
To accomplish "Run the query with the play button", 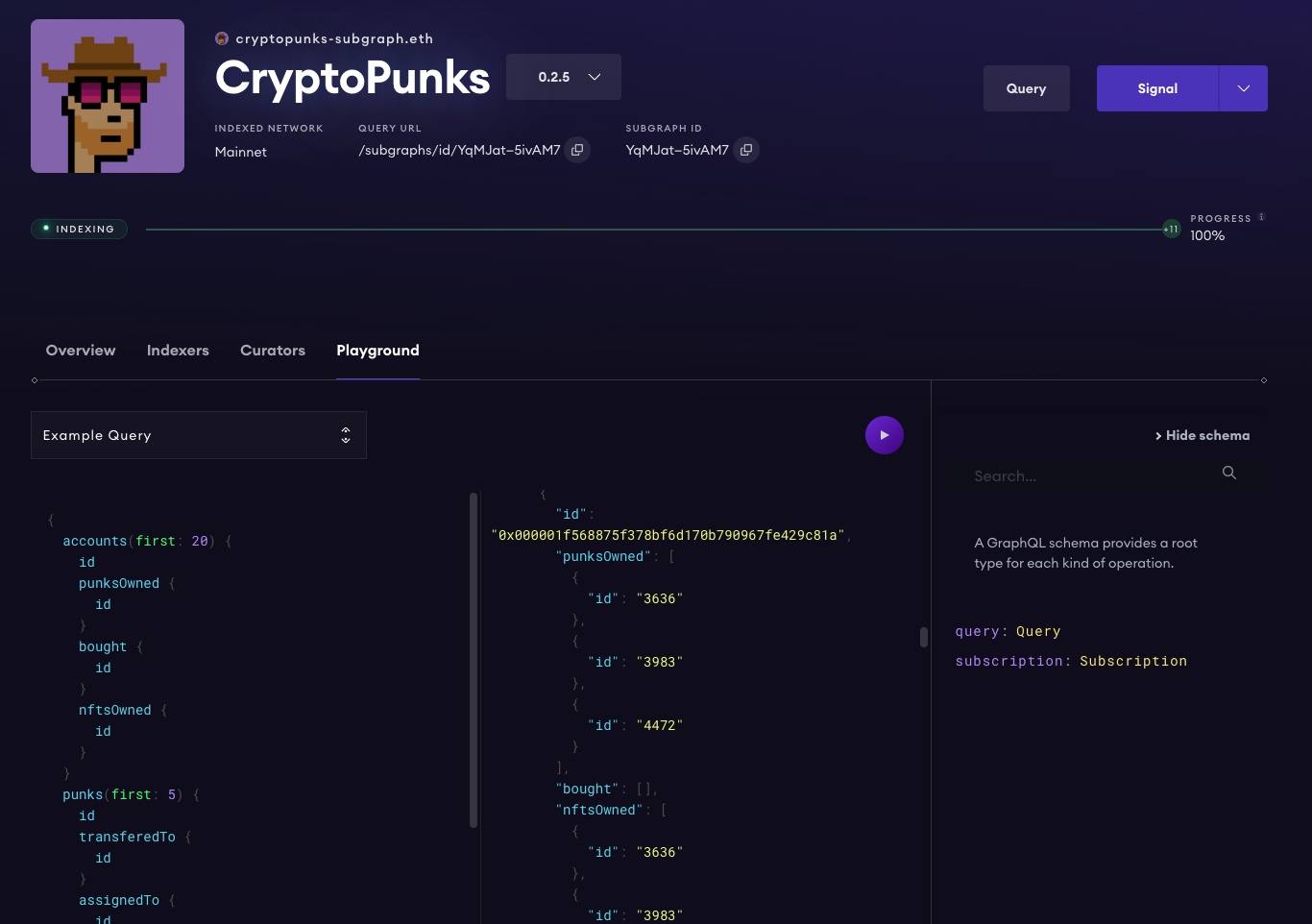I will tap(885, 435).
